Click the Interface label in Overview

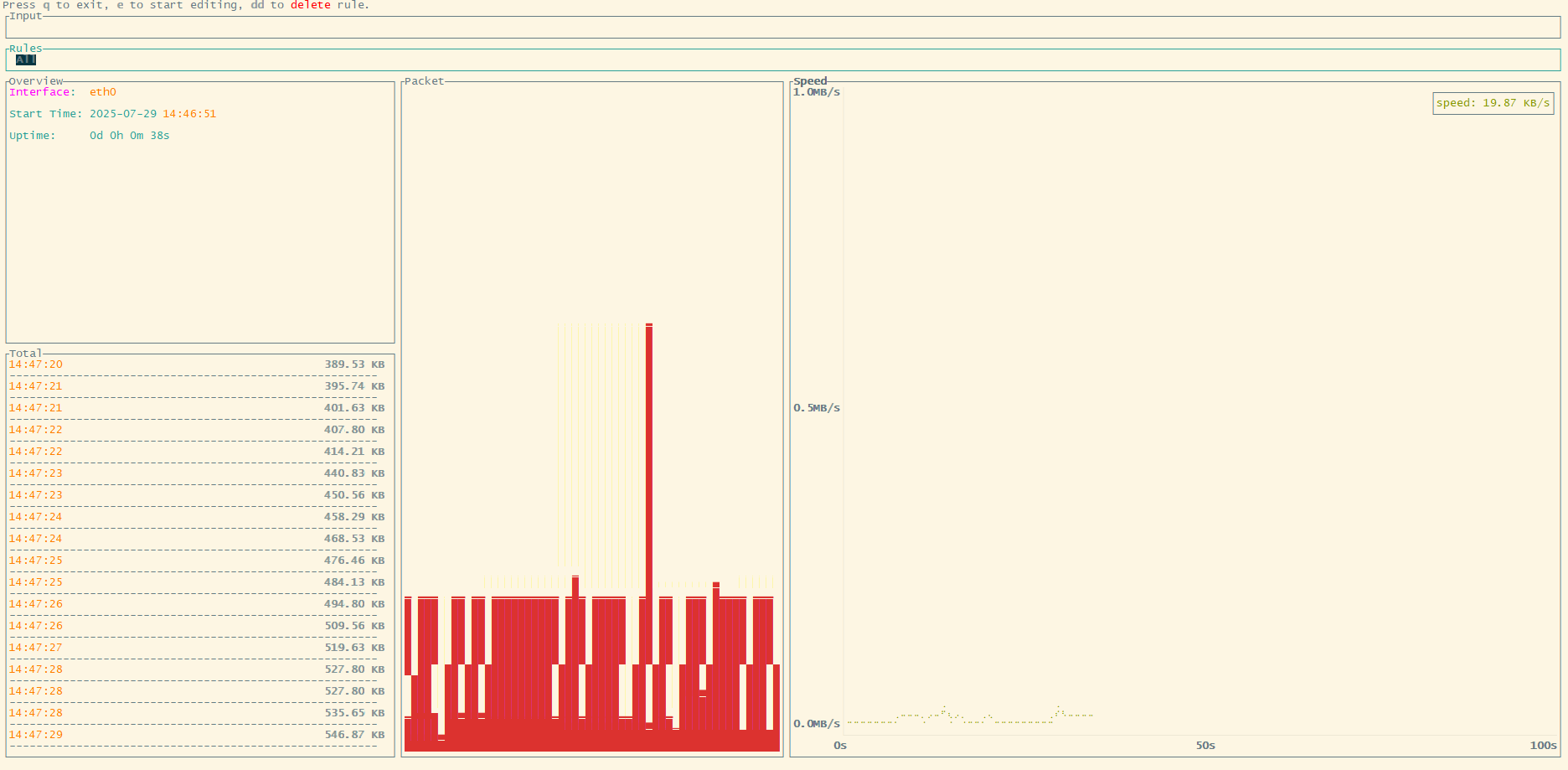click(42, 92)
